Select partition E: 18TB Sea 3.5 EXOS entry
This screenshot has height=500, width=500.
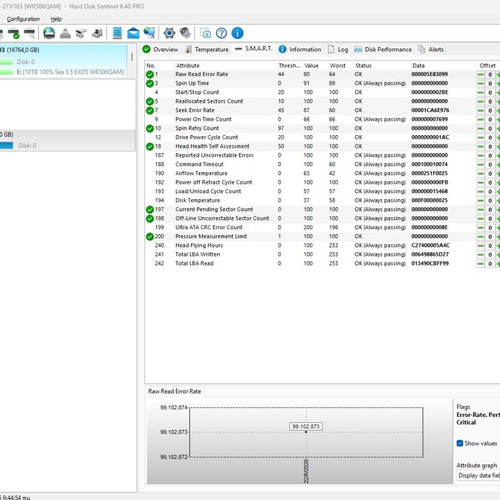(70, 72)
